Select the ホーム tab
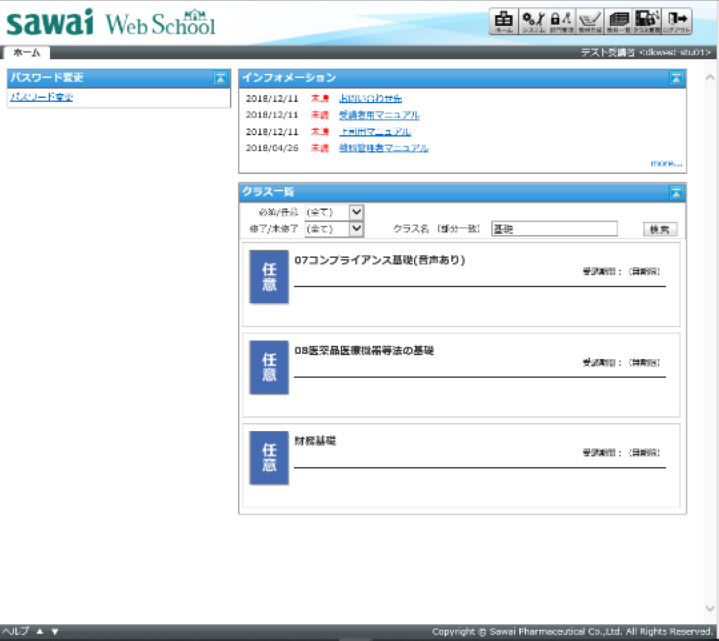719x641 pixels. coord(26,52)
